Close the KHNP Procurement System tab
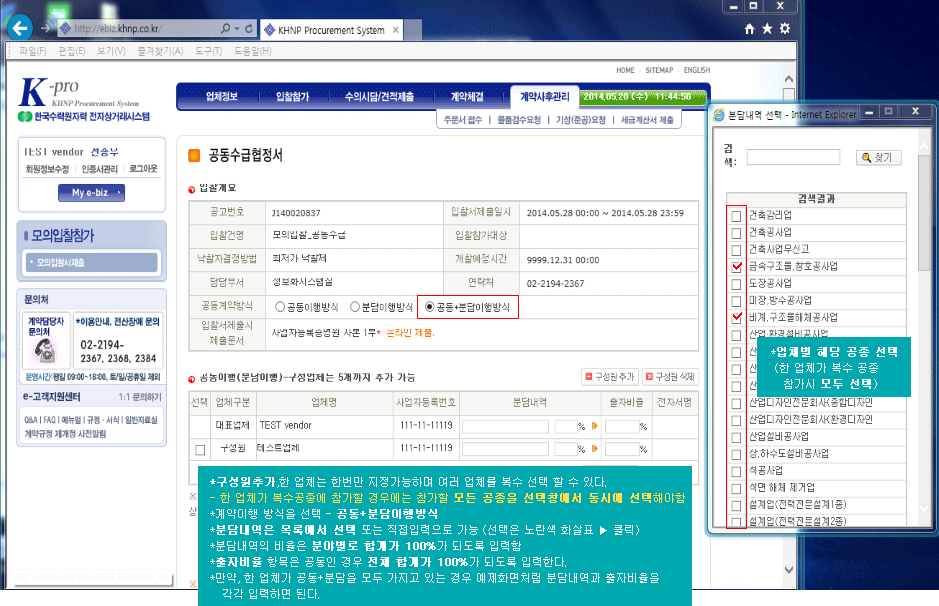 395,30
